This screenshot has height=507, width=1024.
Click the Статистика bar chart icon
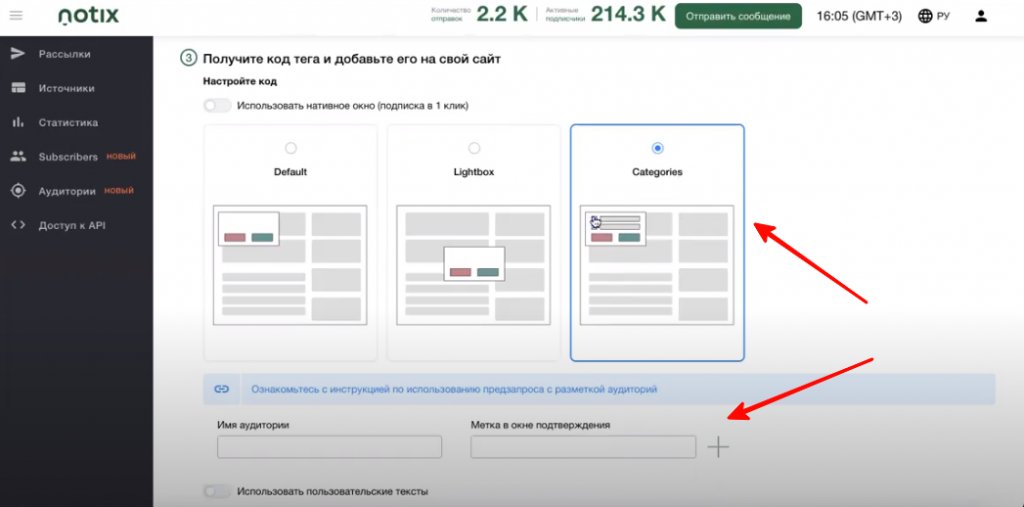(18, 123)
